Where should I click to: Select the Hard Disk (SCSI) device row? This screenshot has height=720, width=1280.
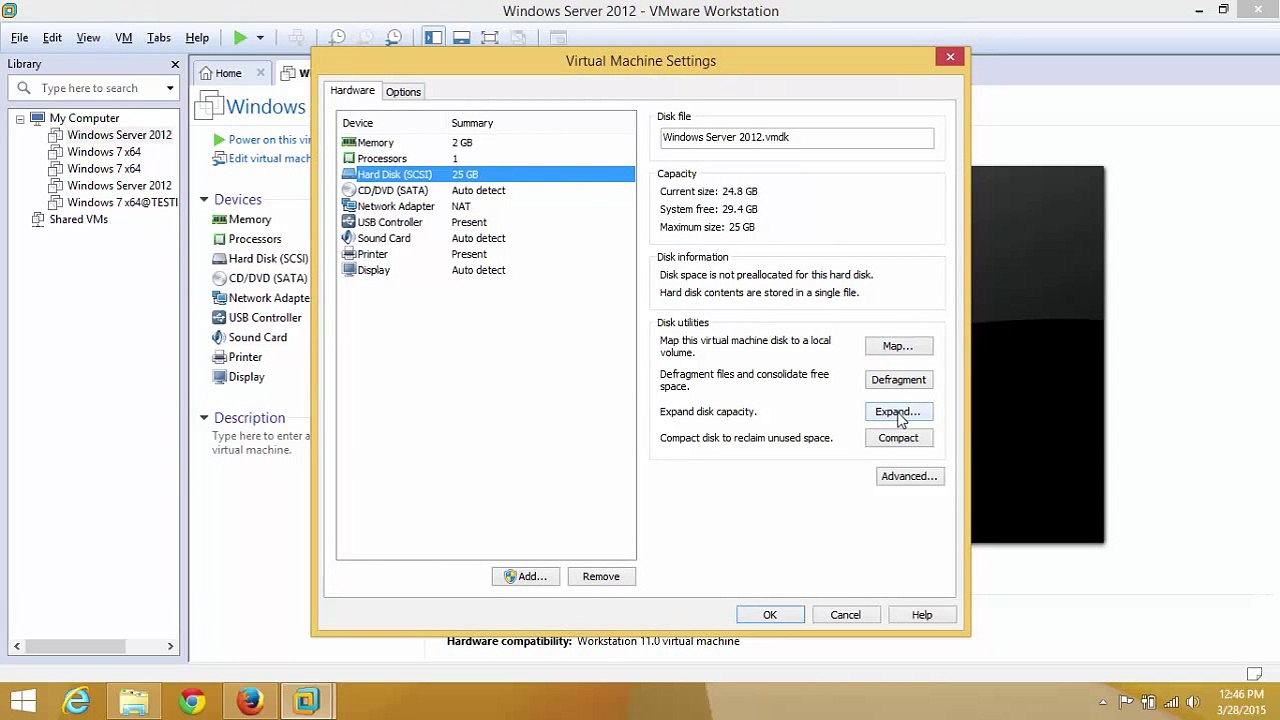coord(486,175)
